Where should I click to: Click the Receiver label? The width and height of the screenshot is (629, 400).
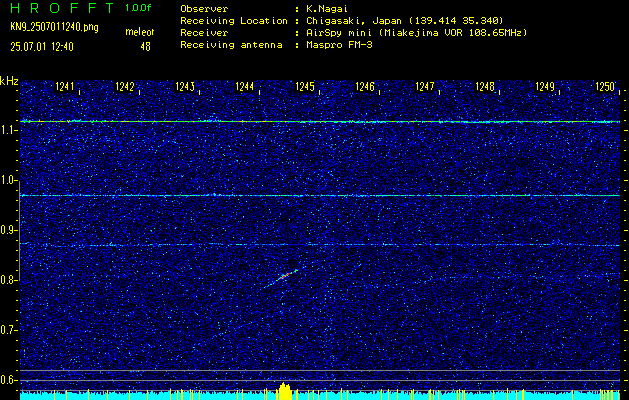tap(204, 32)
